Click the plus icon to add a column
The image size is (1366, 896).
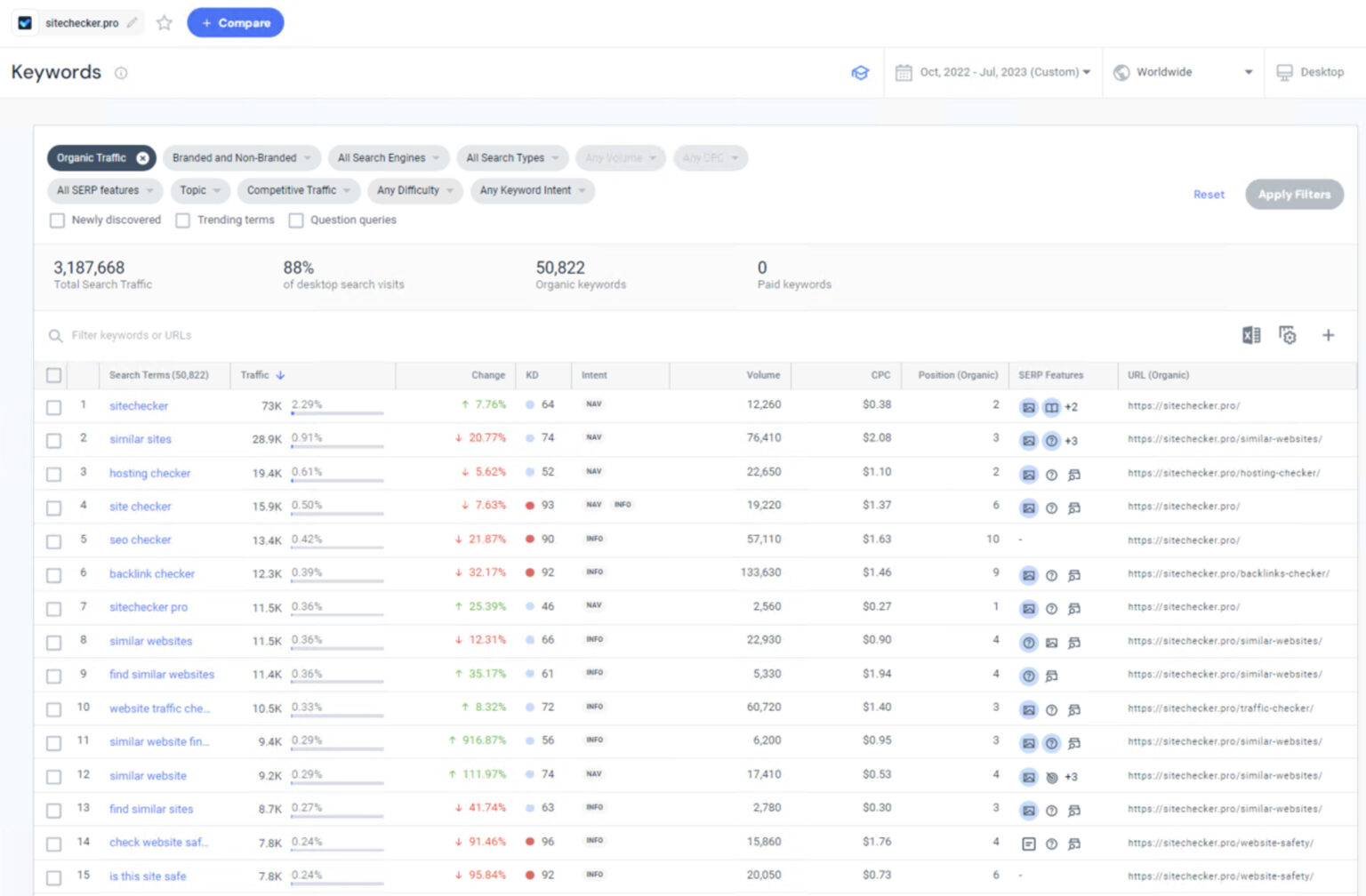point(1328,335)
